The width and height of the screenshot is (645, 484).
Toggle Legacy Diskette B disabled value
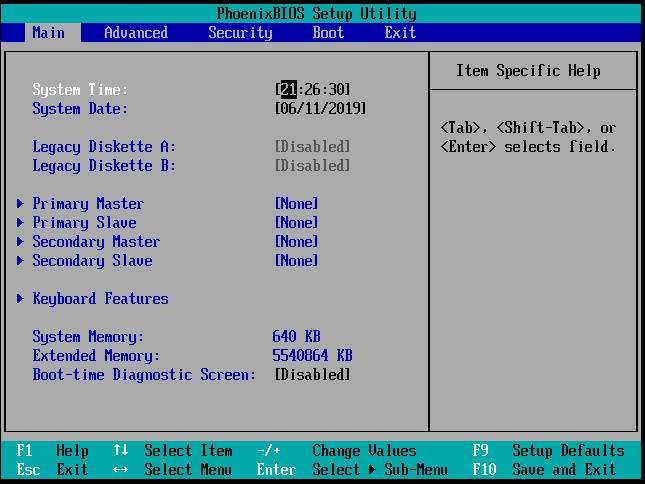312,166
